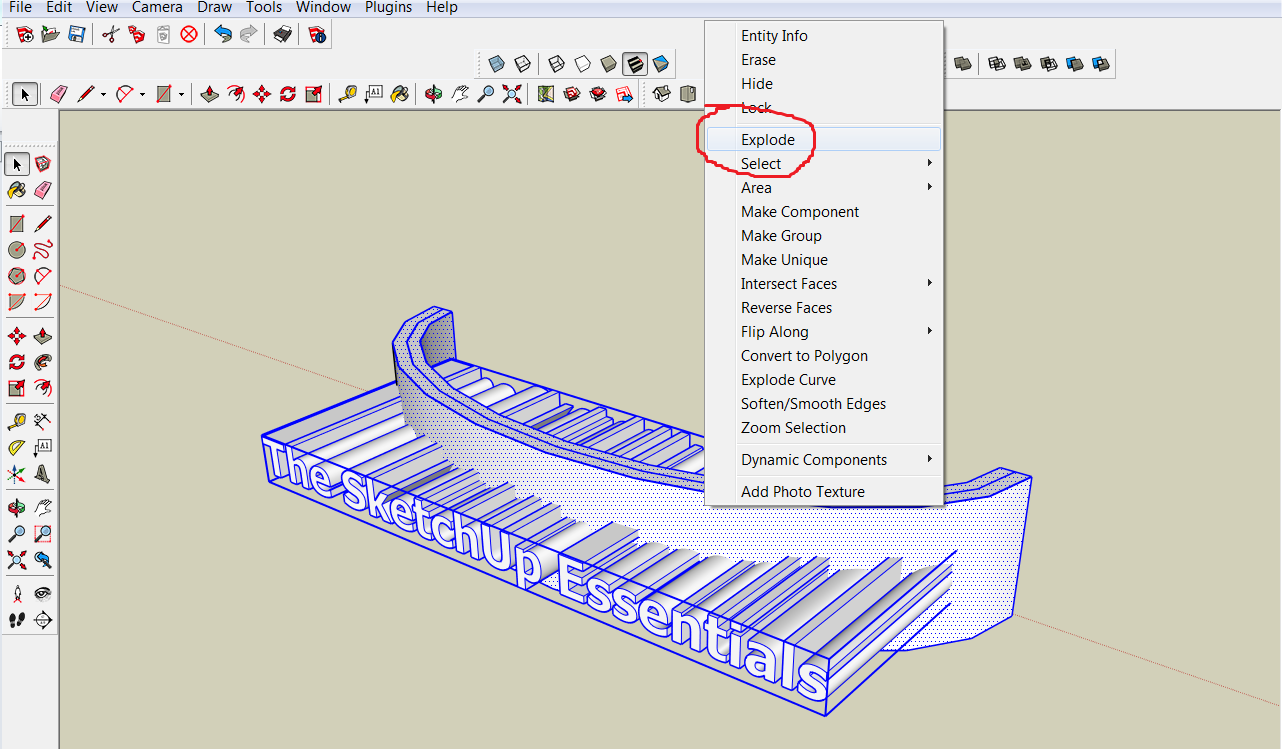Choose Make Component in context menu
The image size is (1282, 749).
tap(823, 212)
